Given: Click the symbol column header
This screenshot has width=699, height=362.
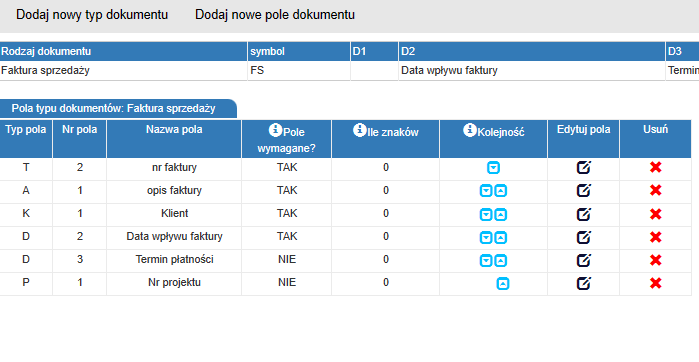Looking at the screenshot, I should click(299, 51).
